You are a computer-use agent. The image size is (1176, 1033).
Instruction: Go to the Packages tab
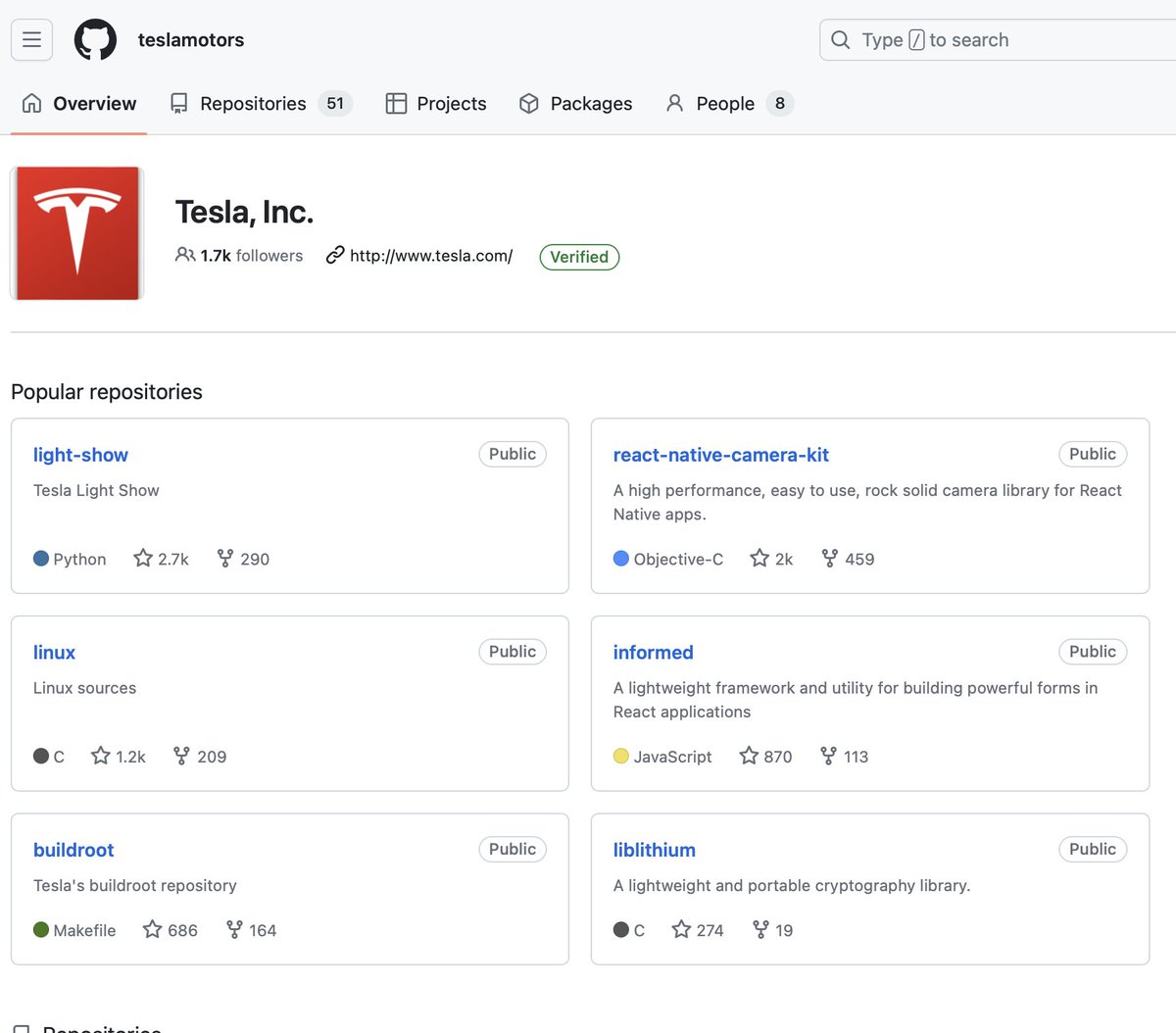pyautogui.click(x=576, y=104)
